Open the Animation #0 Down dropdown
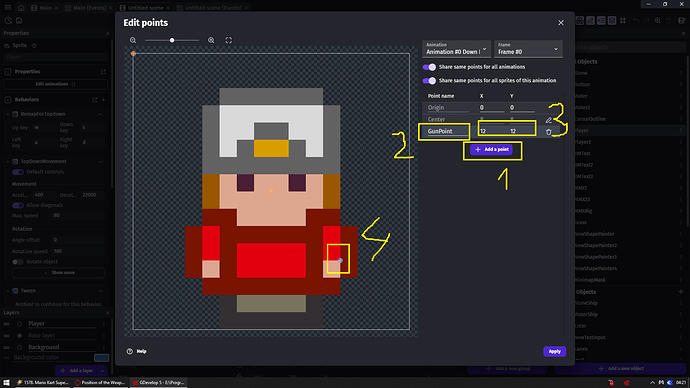 456,49
